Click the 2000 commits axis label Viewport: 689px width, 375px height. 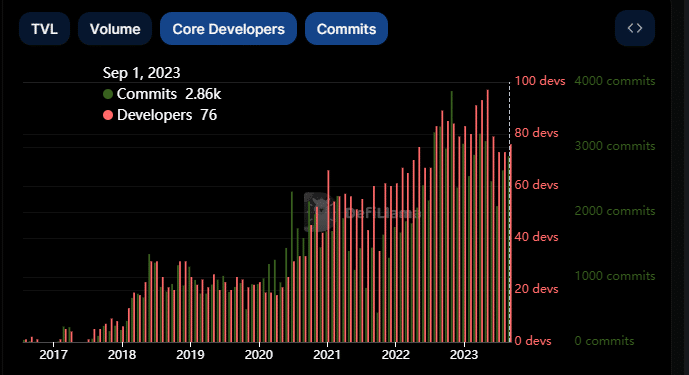coord(615,211)
